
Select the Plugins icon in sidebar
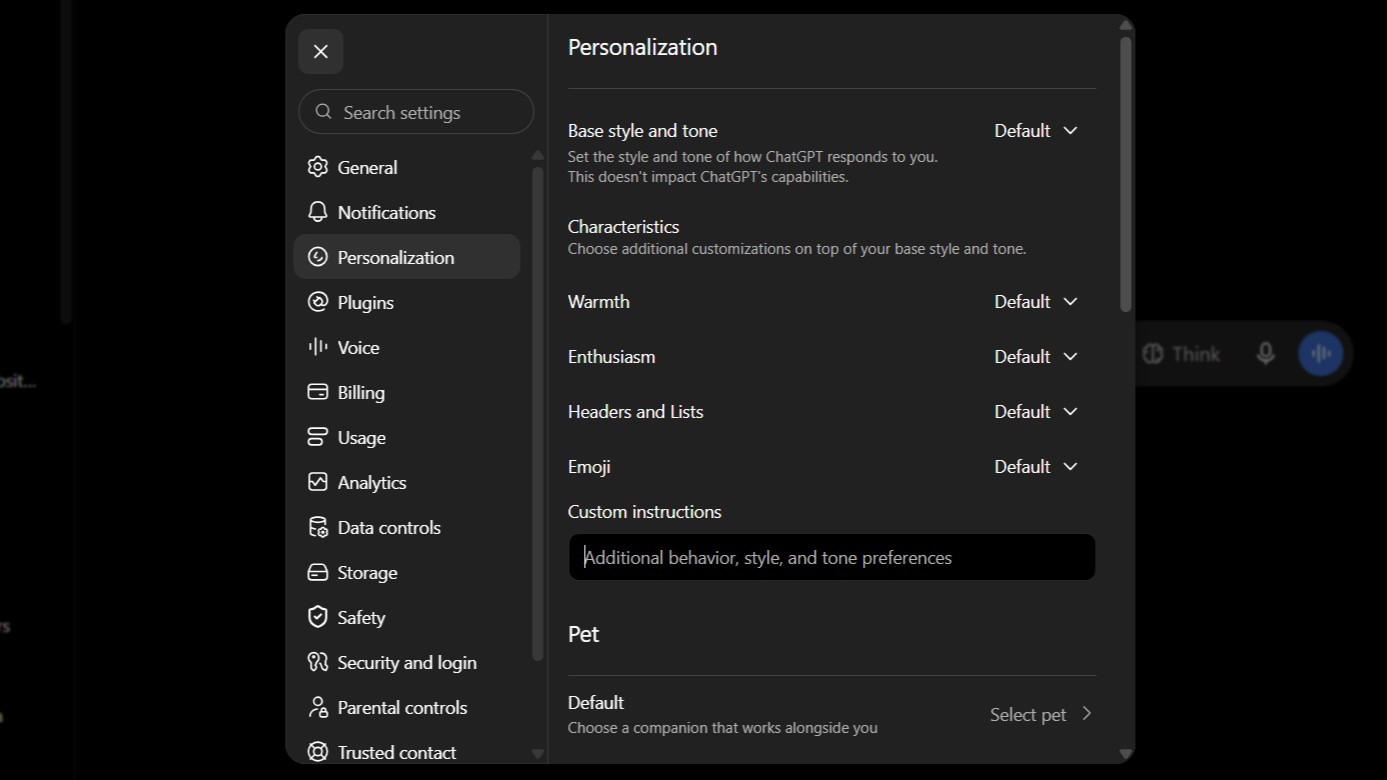tap(318, 302)
